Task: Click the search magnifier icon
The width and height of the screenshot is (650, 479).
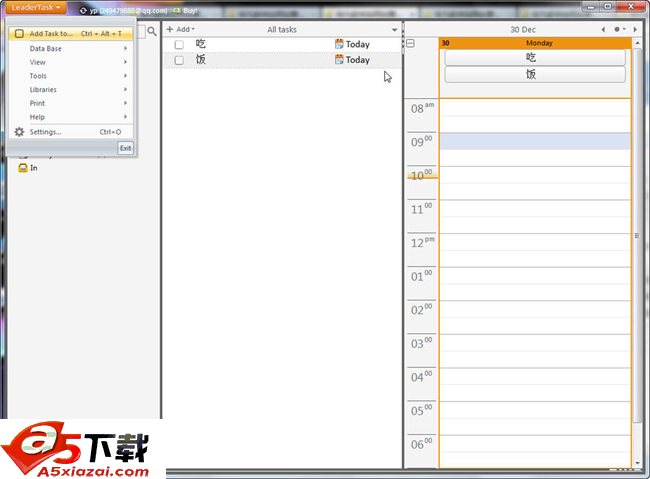Action: (152, 31)
